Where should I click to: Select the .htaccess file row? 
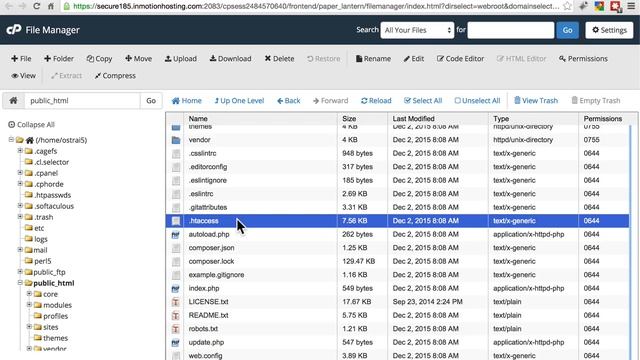[397, 221]
